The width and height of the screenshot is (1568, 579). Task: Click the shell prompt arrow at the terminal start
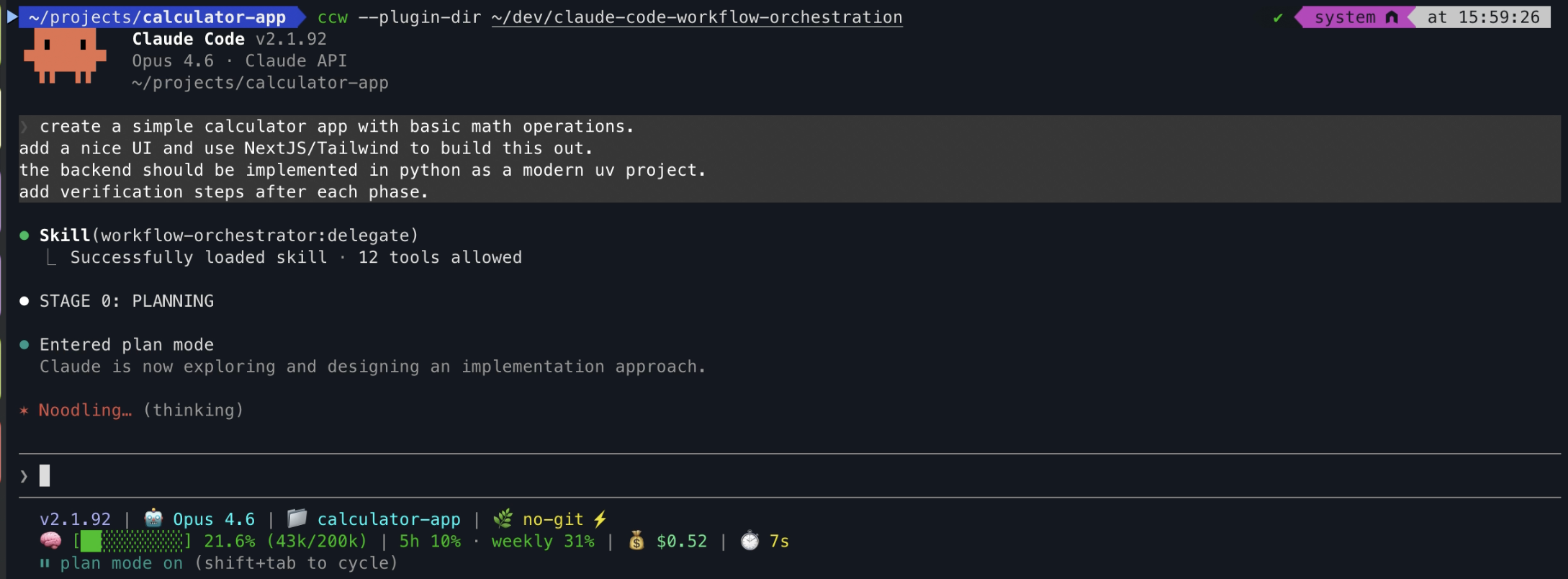coord(12,17)
